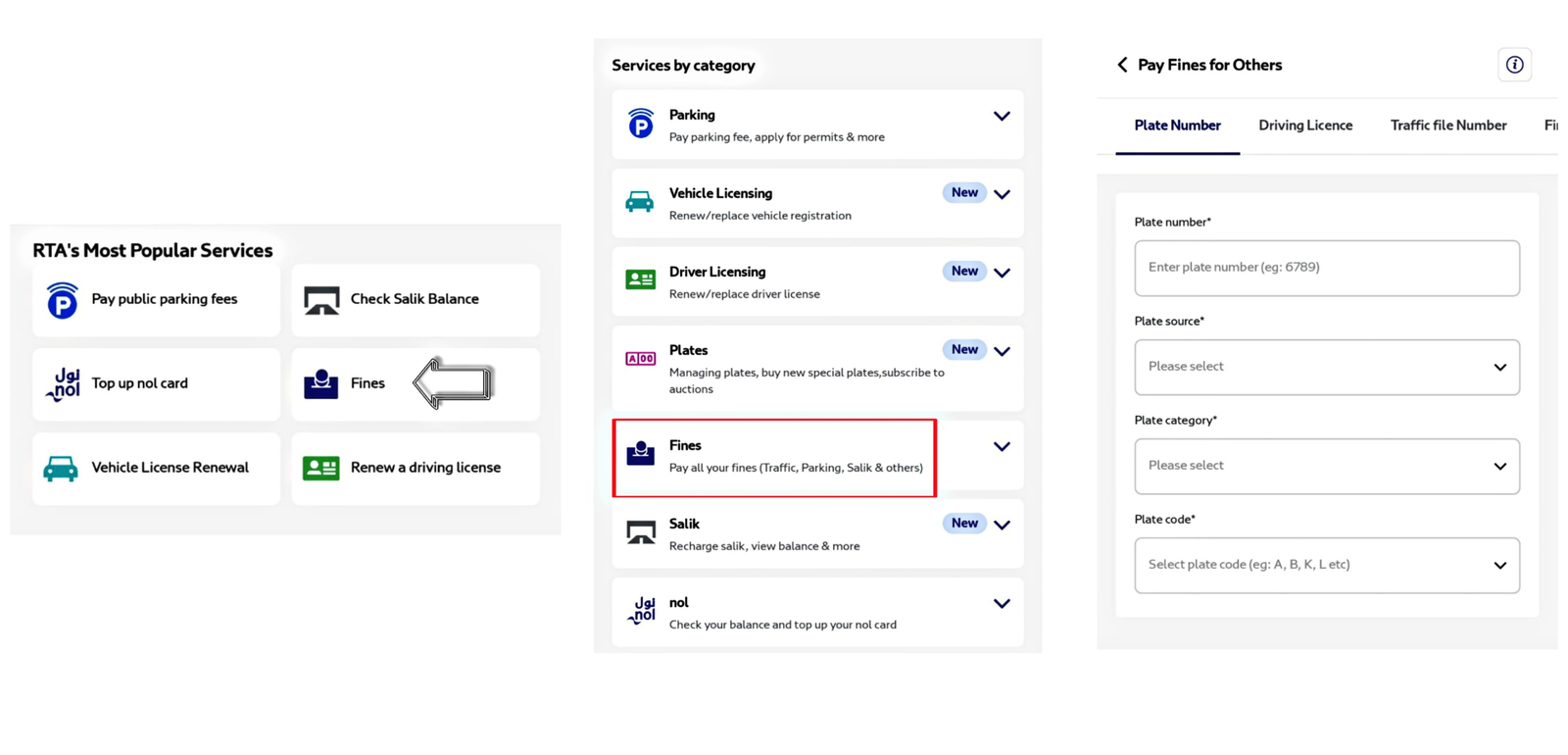Screen dimensions: 1568x755
Task: Click the New badge on Plates
Action: 964,350
